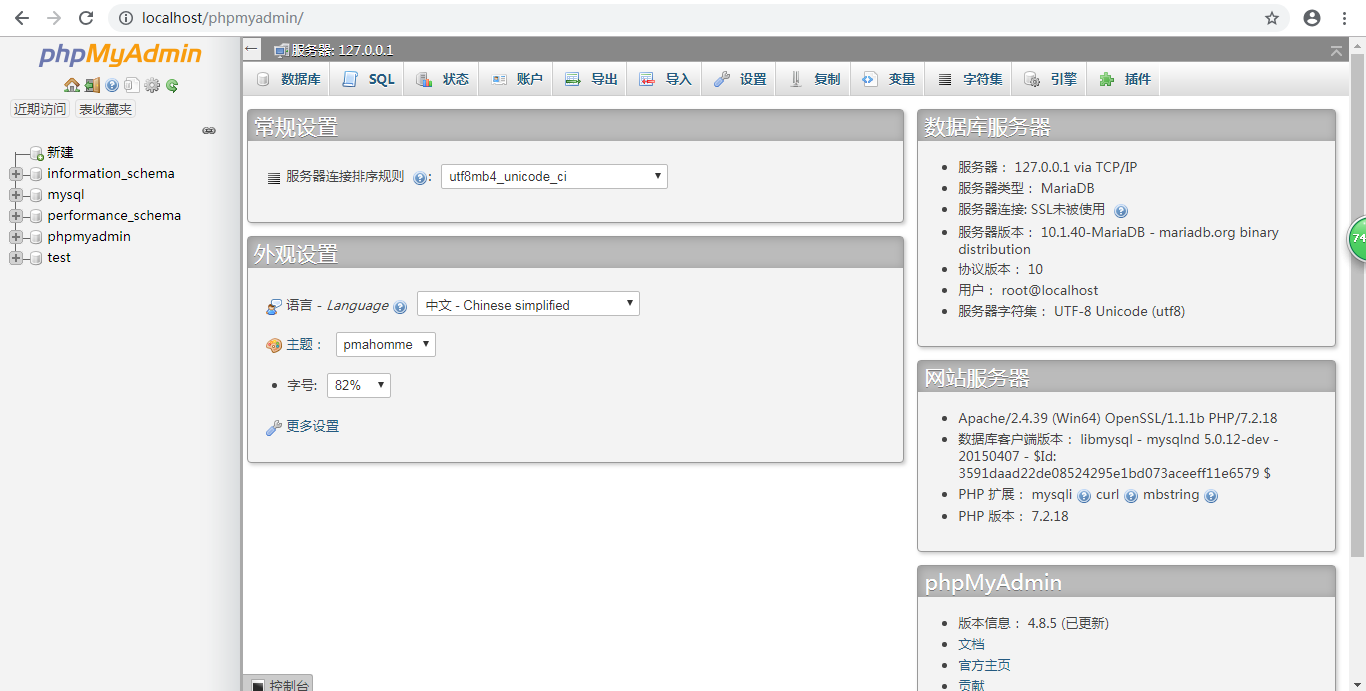Click the browser address bar URL
This screenshot has height=691, width=1366.
click(x=223, y=18)
